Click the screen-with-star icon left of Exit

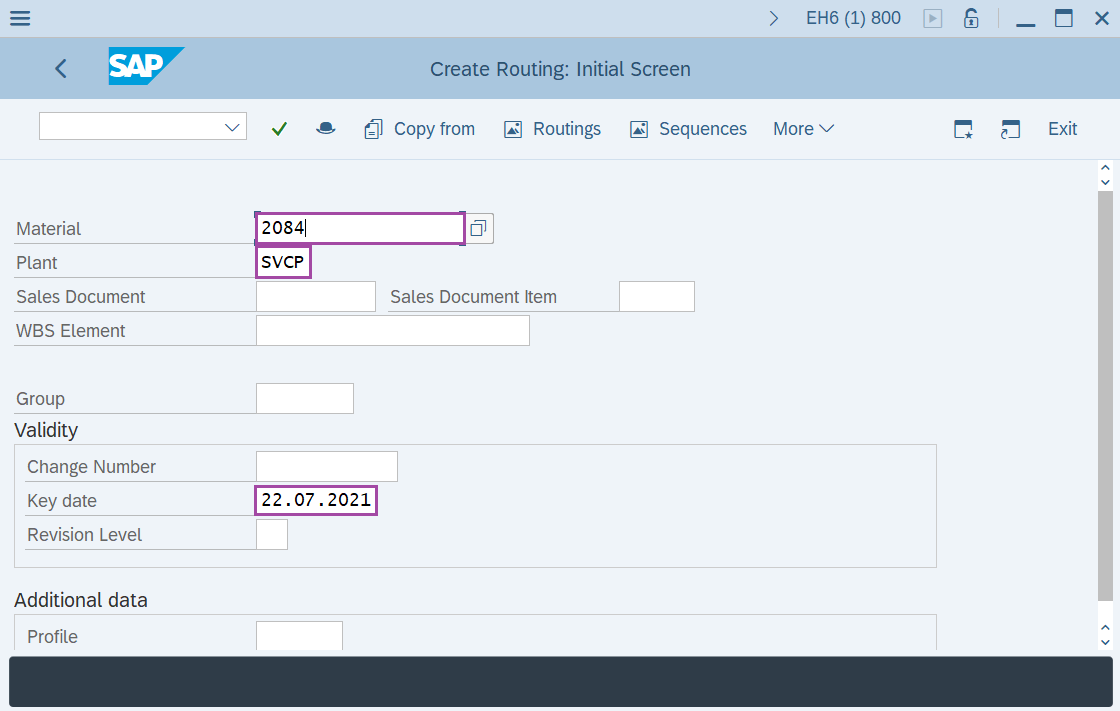pyautogui.click(x=962, y=129)
